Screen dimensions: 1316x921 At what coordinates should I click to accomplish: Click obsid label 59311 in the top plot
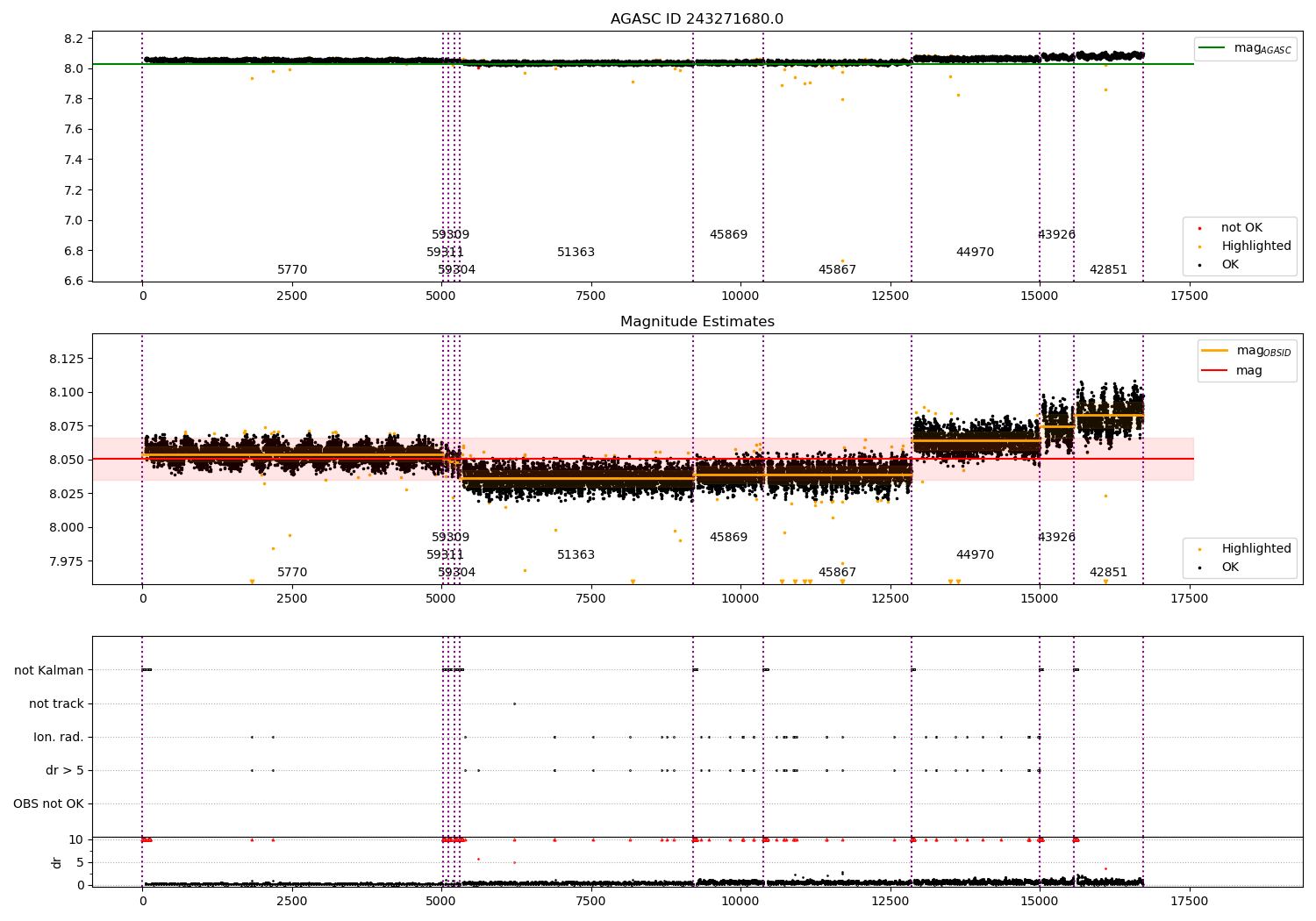click(445, 253)
